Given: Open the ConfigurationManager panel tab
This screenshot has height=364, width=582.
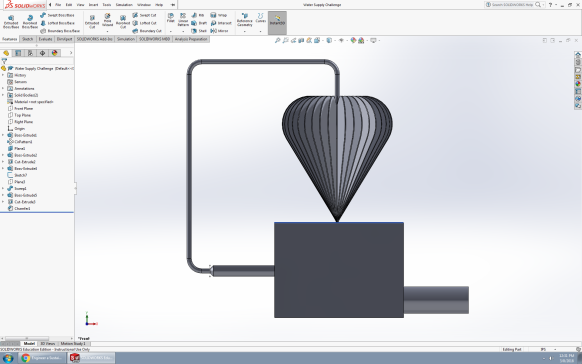Looking at the screenshot, I should pos(30,53).
